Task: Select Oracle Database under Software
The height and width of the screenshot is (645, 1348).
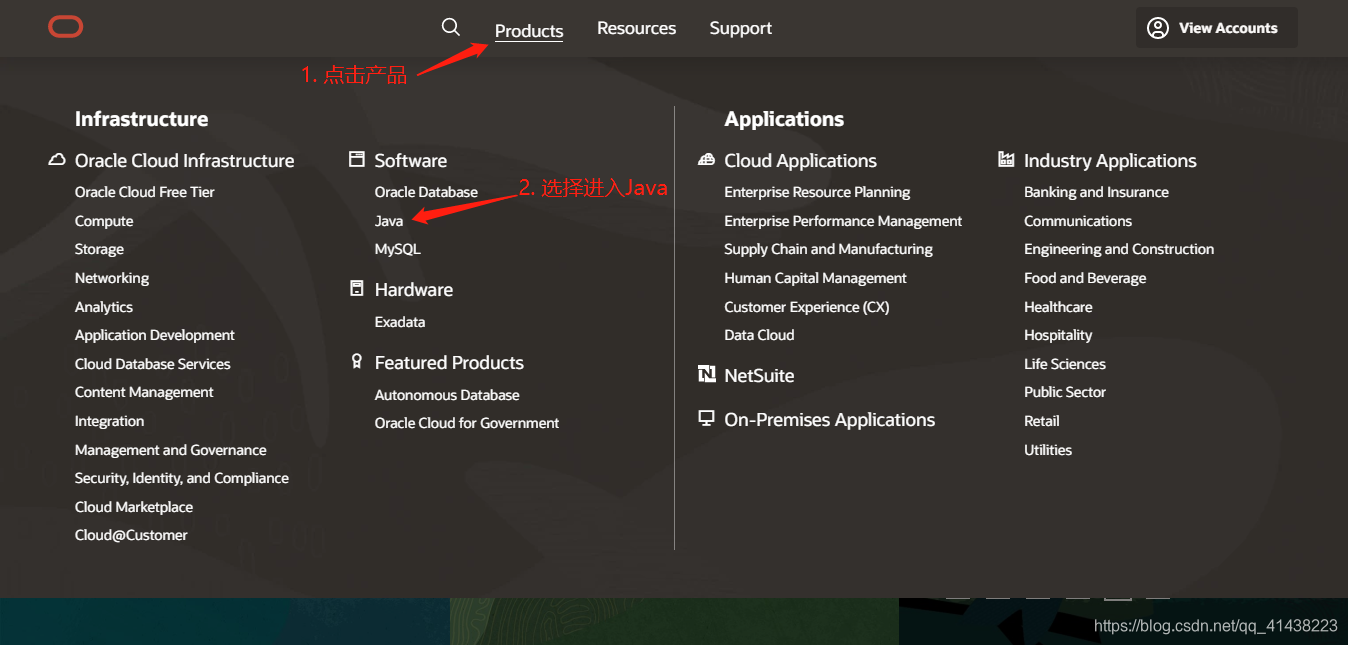Action: [x=426, y=192]
